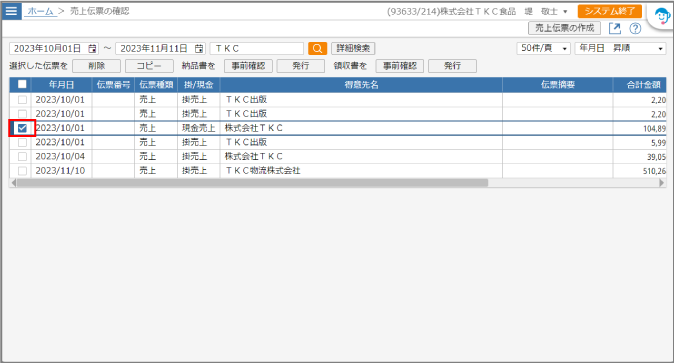Click 事前確認 for 領収書
Screen dimensions: 674x363
tap(400, 66)
